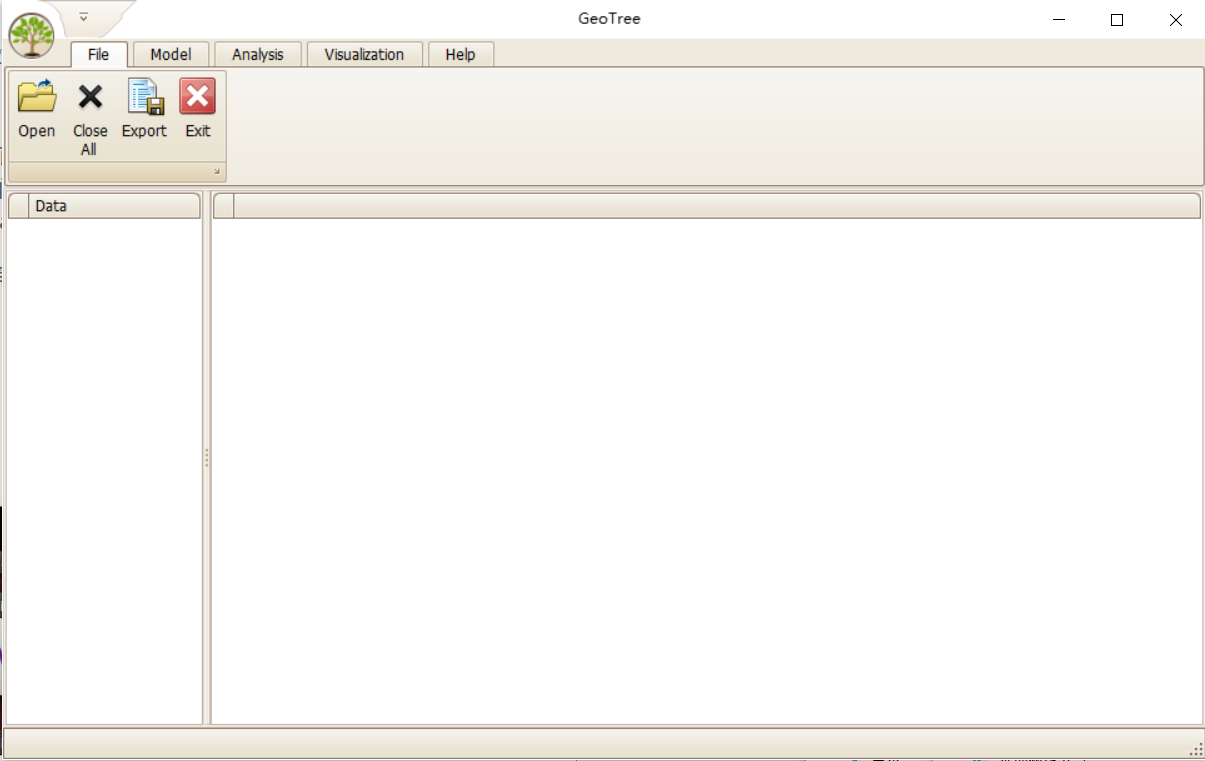Click inside the empty main view area

(706, 470)
